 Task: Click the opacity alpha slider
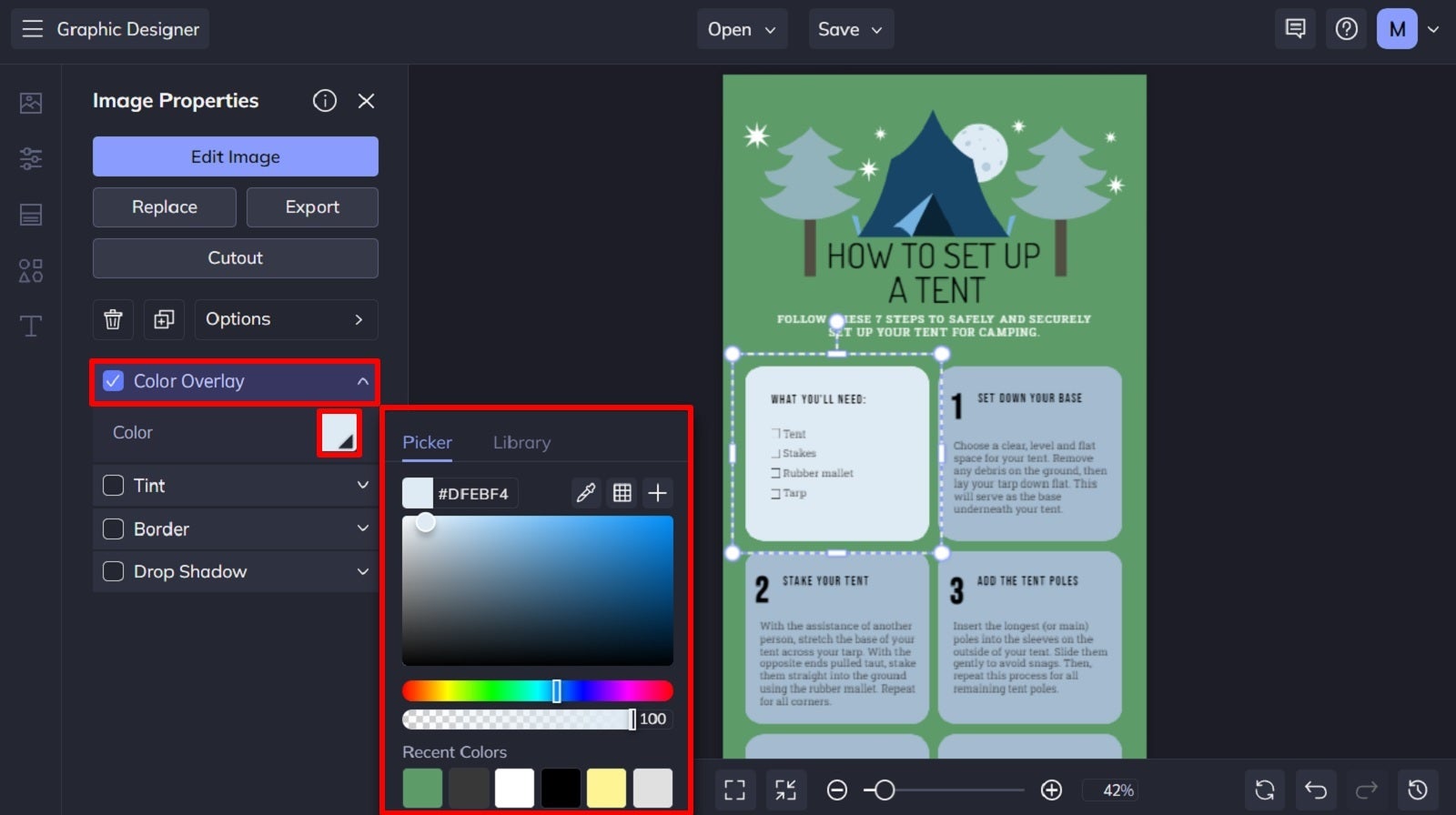coord(519,719)
